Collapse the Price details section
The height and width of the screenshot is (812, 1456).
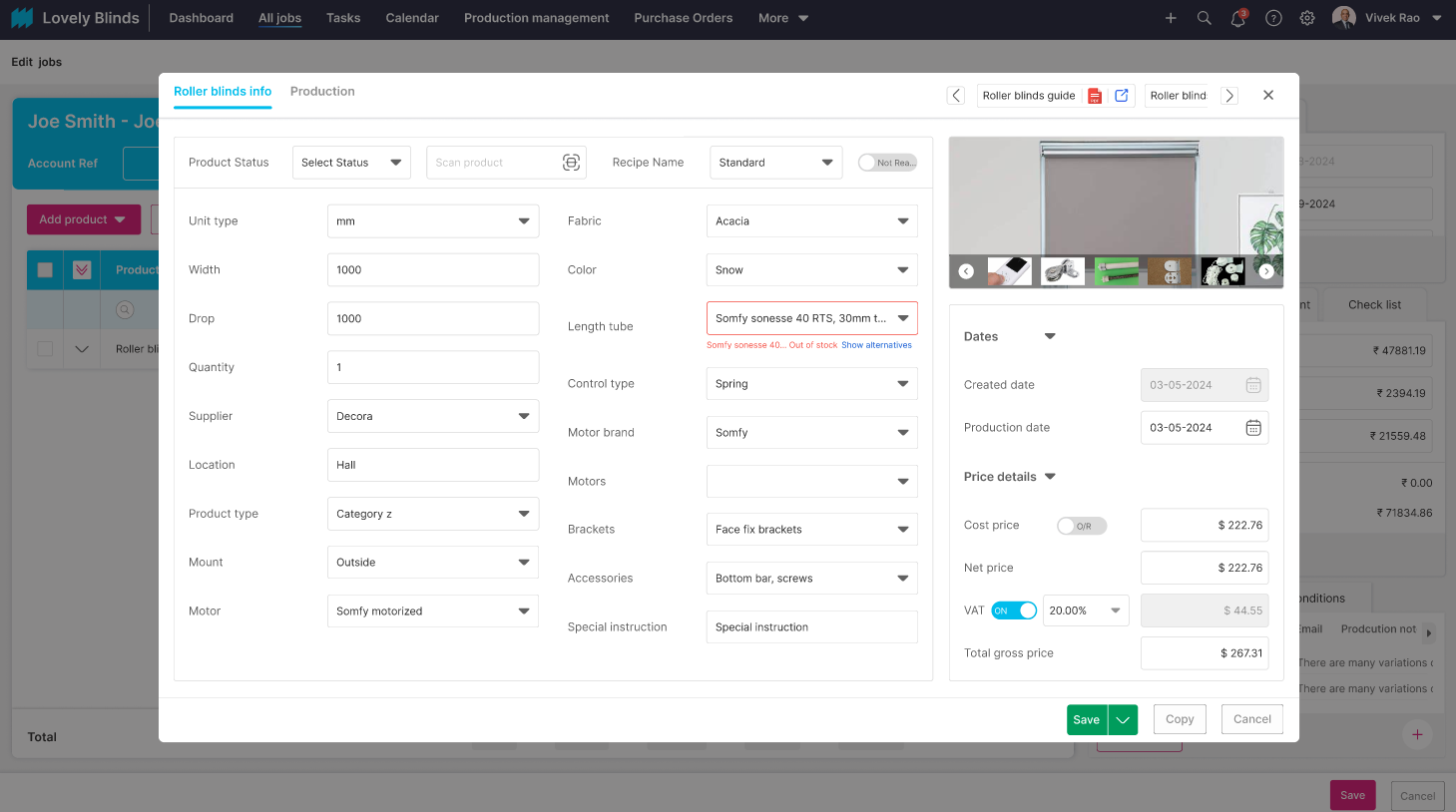point(1050,477)
